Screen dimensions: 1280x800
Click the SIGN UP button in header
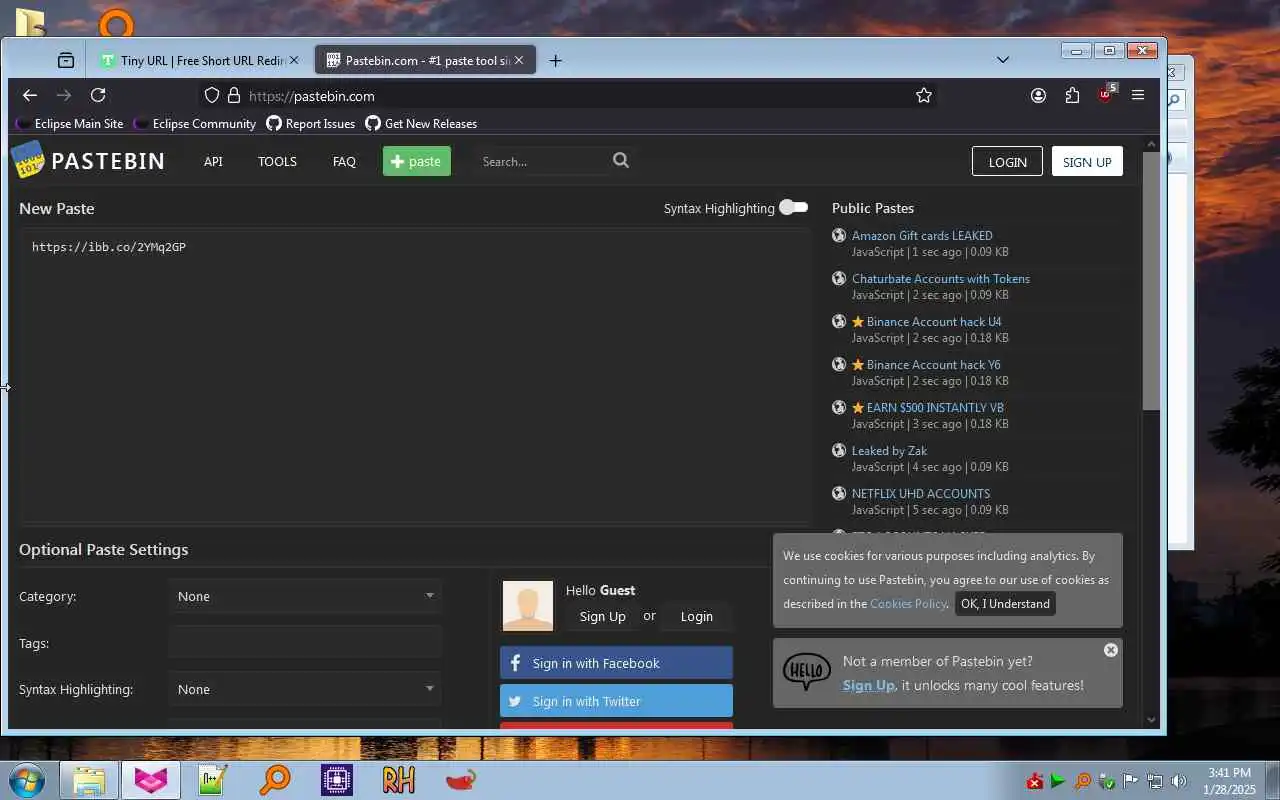pos(1087,162)
